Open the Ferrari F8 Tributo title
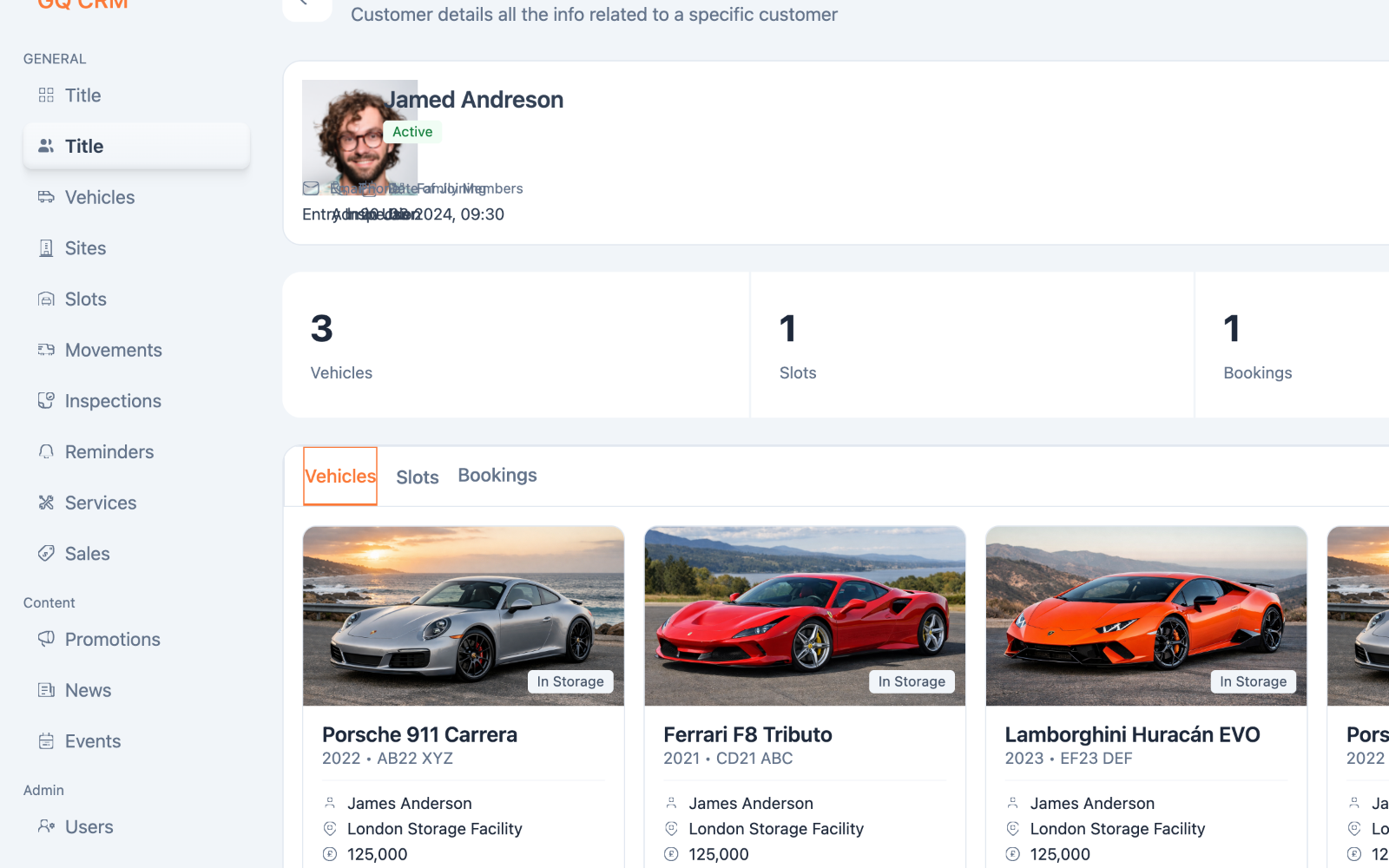This screenshot has height=868, width=1389. 747,734
